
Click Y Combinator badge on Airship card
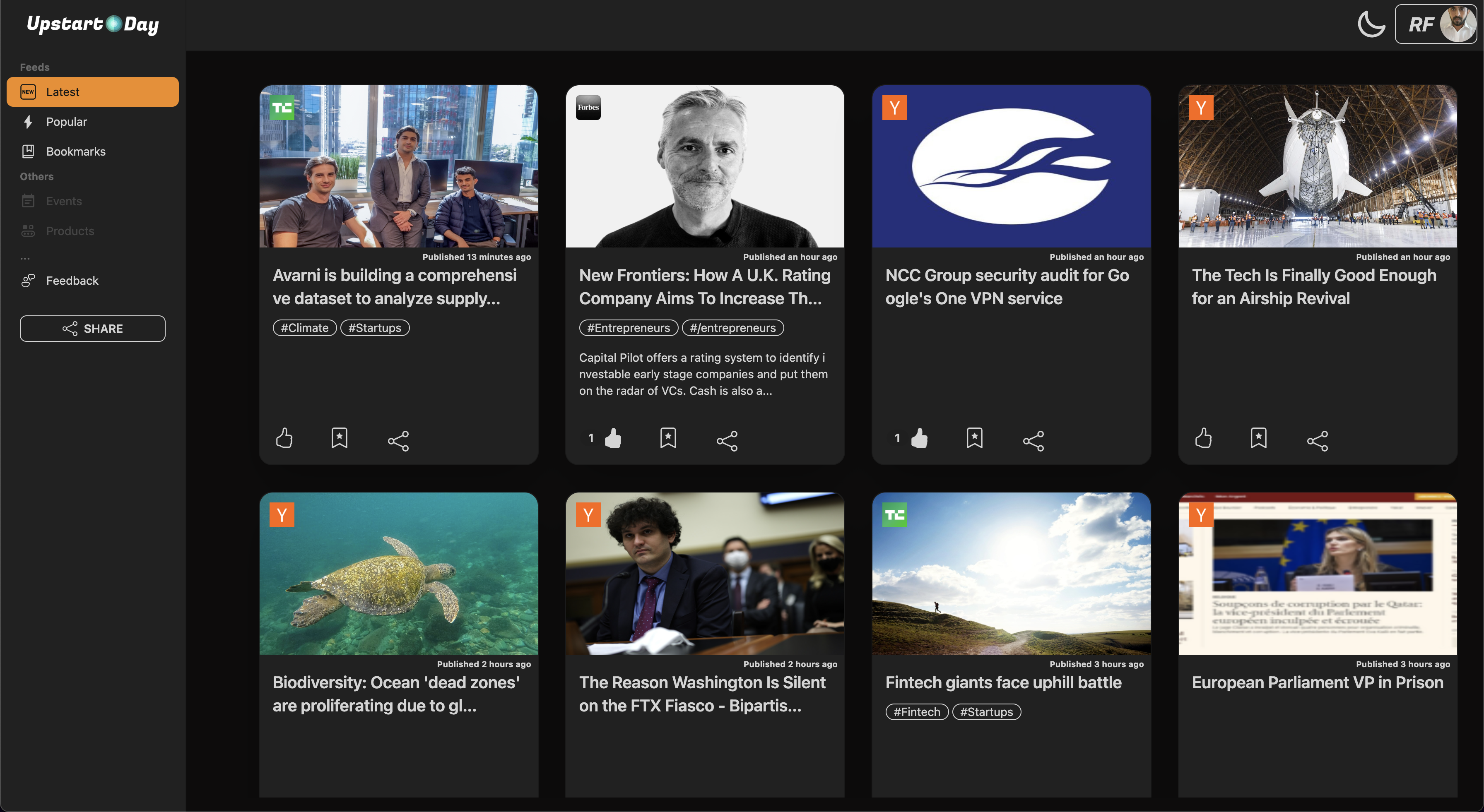(1201, 108)
